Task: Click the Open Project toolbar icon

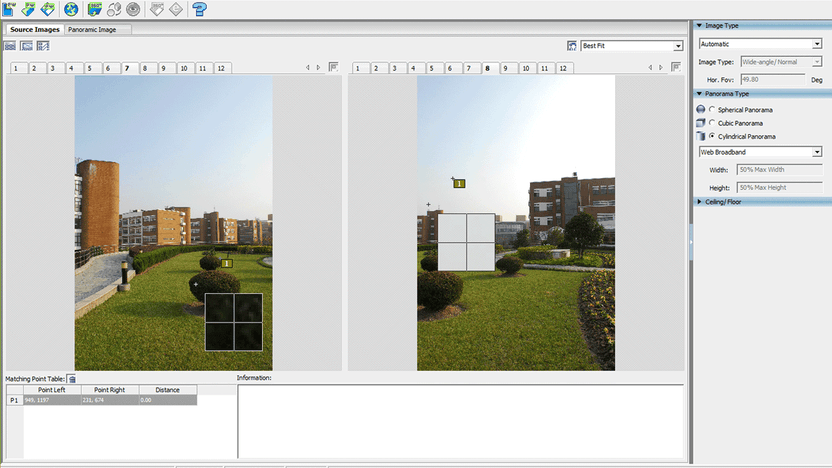Action: (x=28, y=8)
